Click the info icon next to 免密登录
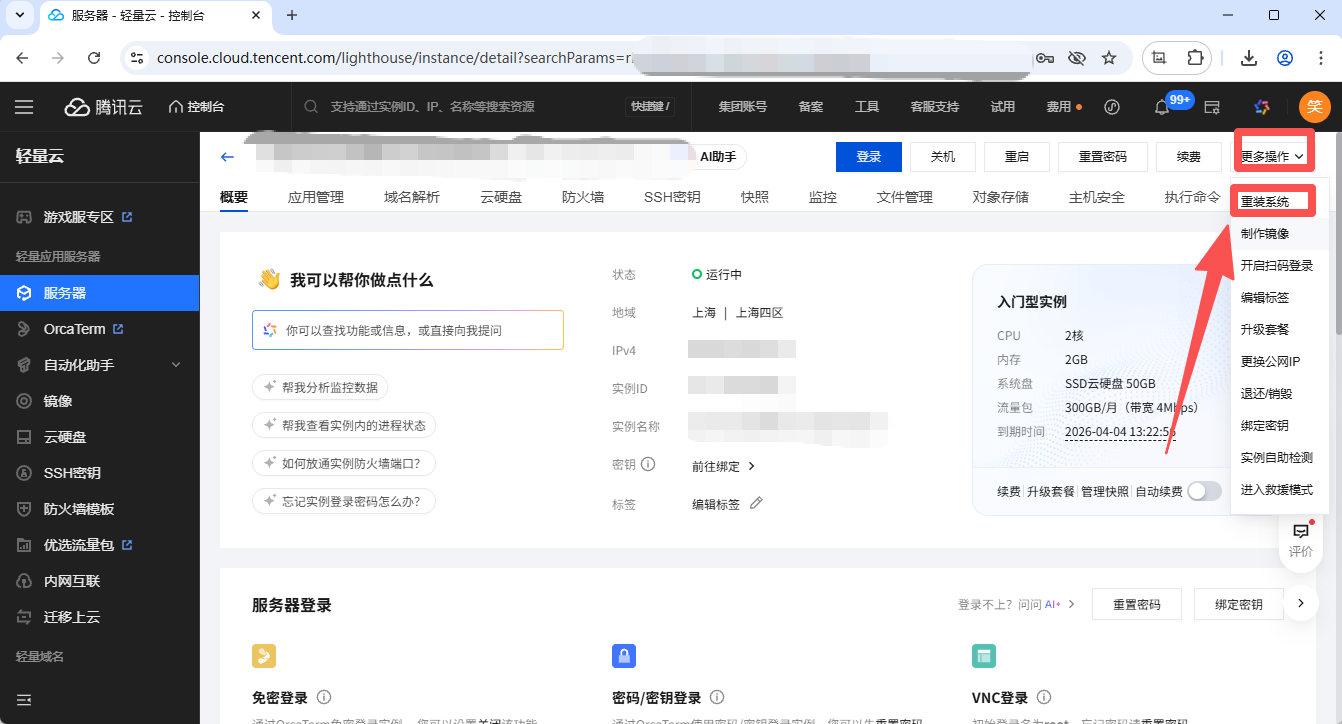The height and width of the screenshot is (724, 1342). point(324,697)
